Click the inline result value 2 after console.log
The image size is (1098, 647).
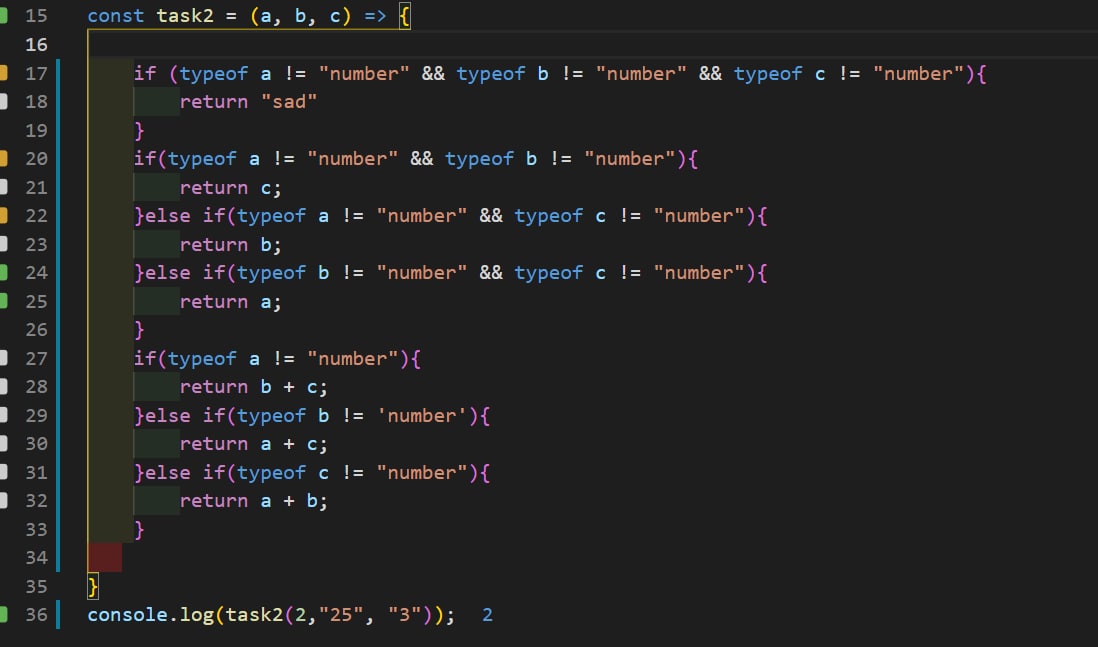[487, 615]
